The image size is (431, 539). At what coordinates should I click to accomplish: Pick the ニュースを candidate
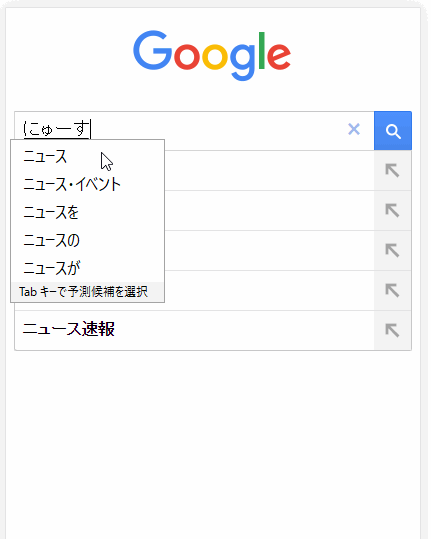point(51,212)
